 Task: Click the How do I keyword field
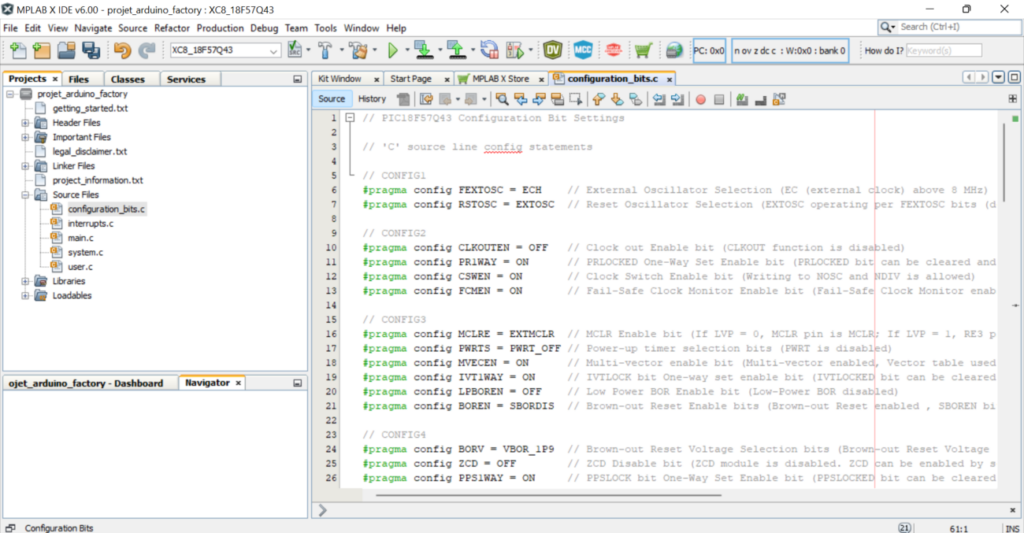click(x=943, y=50)
